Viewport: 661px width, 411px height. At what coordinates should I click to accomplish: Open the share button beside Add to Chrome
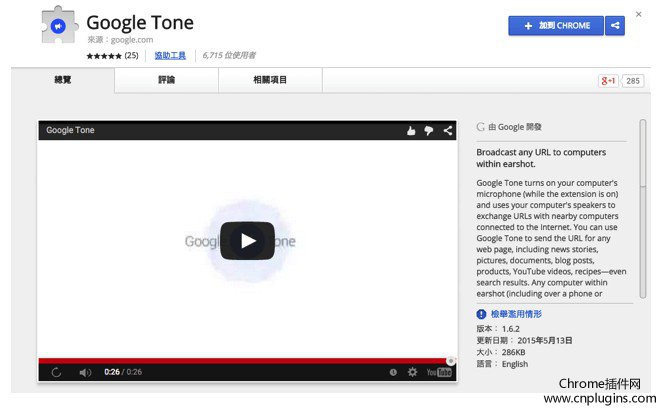[615, 26]
